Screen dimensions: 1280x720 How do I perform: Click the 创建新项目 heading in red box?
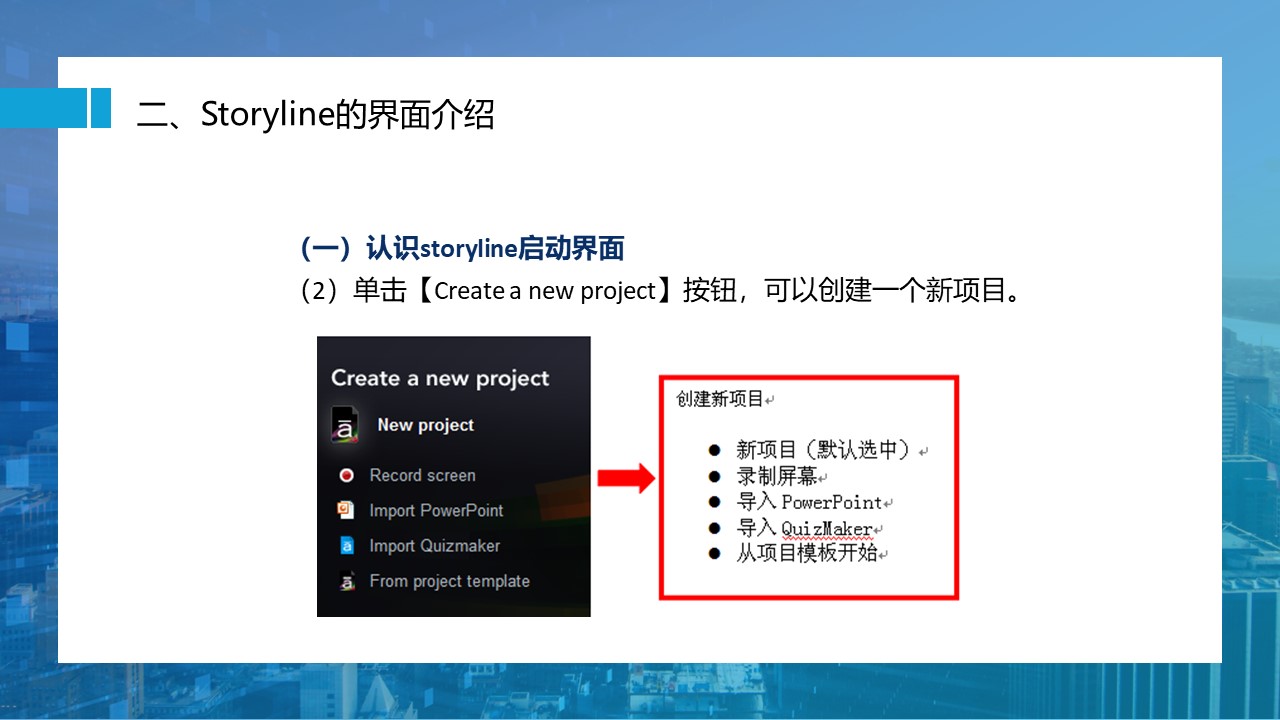point(720,400)
